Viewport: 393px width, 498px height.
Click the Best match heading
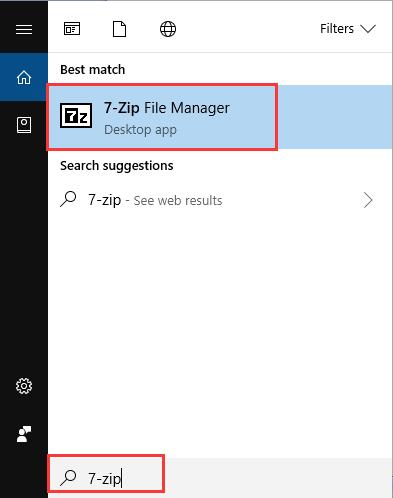tap(93, 69)
